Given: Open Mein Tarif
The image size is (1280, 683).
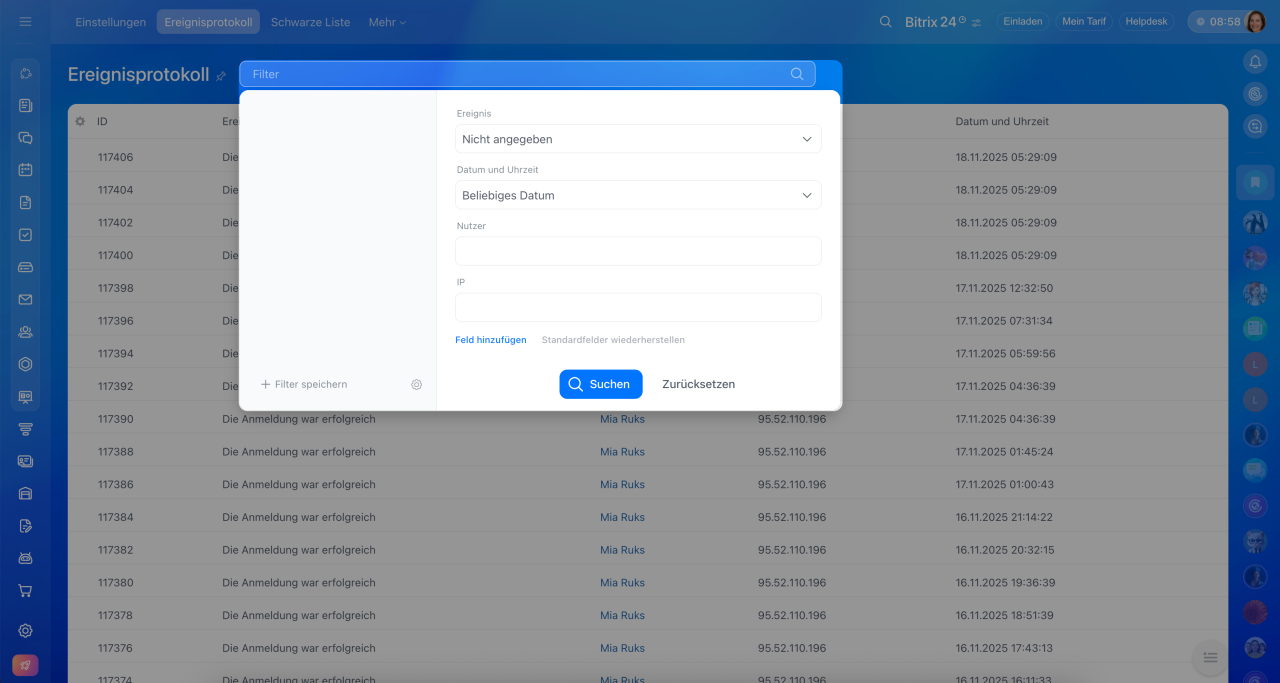Looking at the screenshot, I should point(1084,21).
